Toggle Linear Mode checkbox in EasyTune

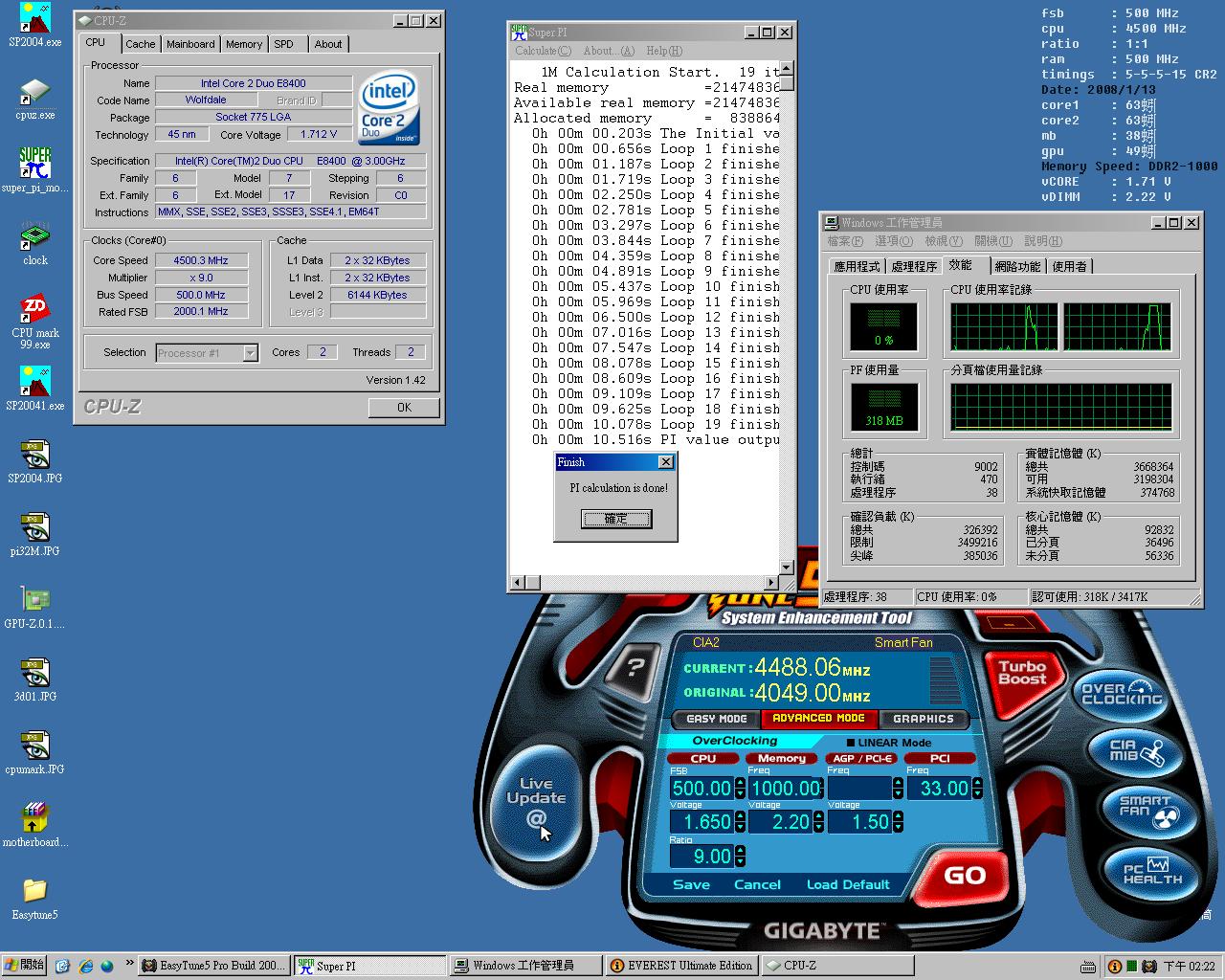[851, 743]
